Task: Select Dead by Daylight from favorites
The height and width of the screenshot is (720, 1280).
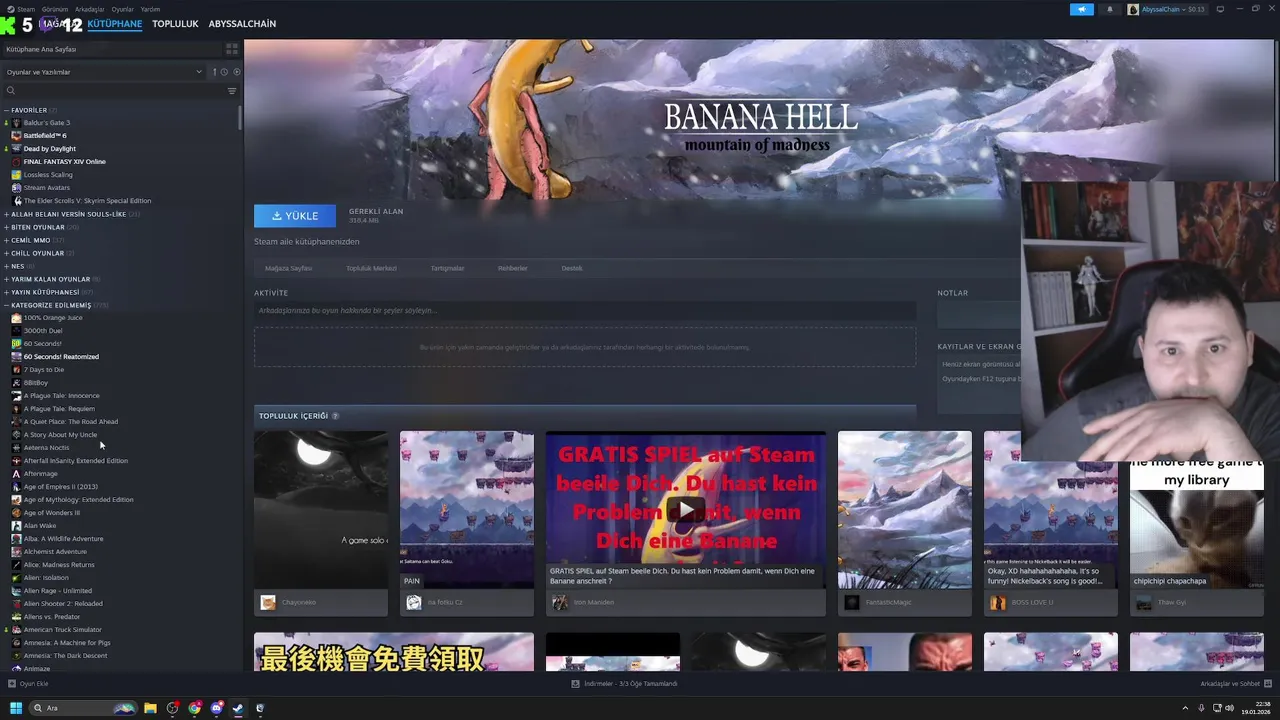Action: [49, 149]
